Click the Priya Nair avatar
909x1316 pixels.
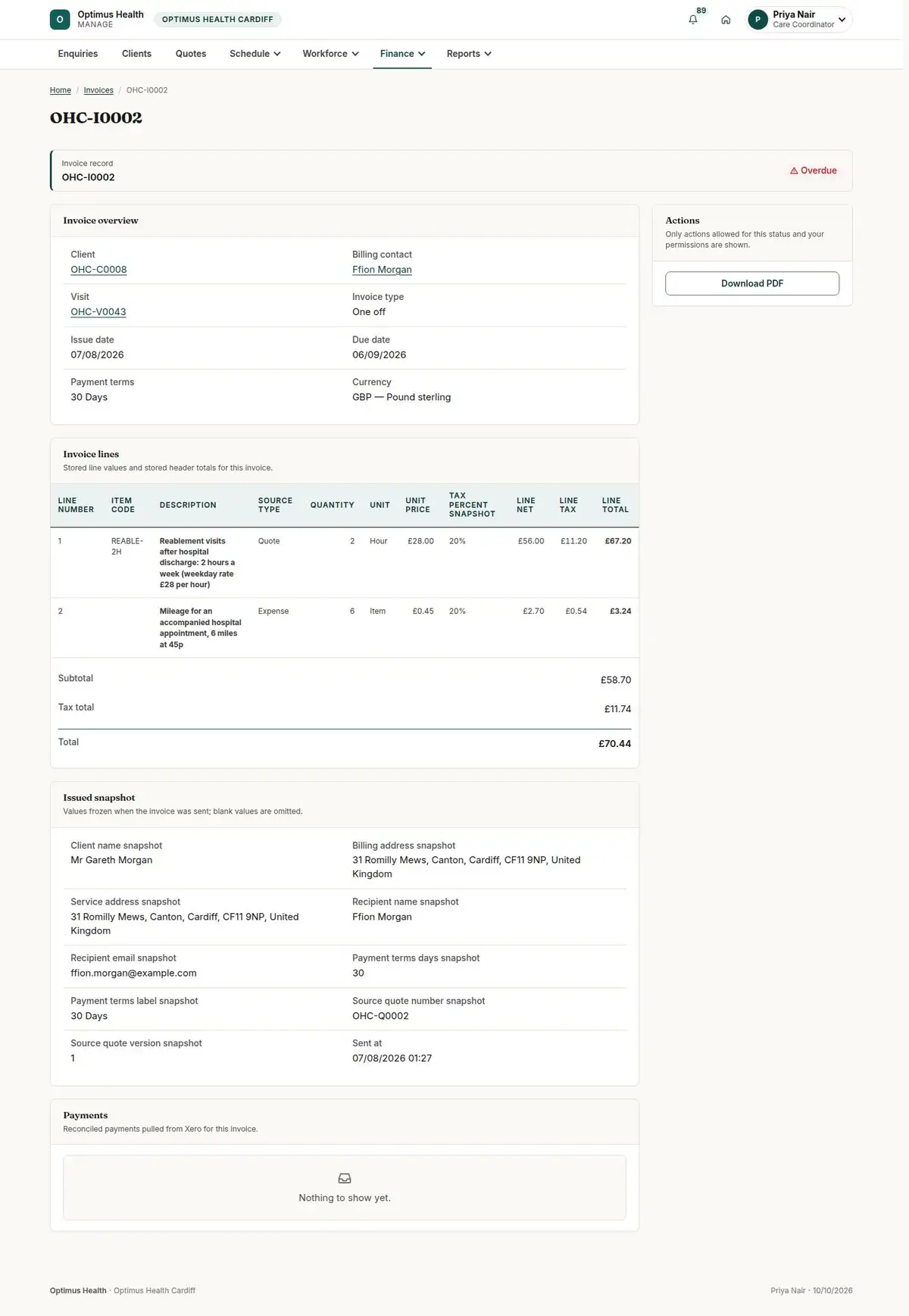757,20
